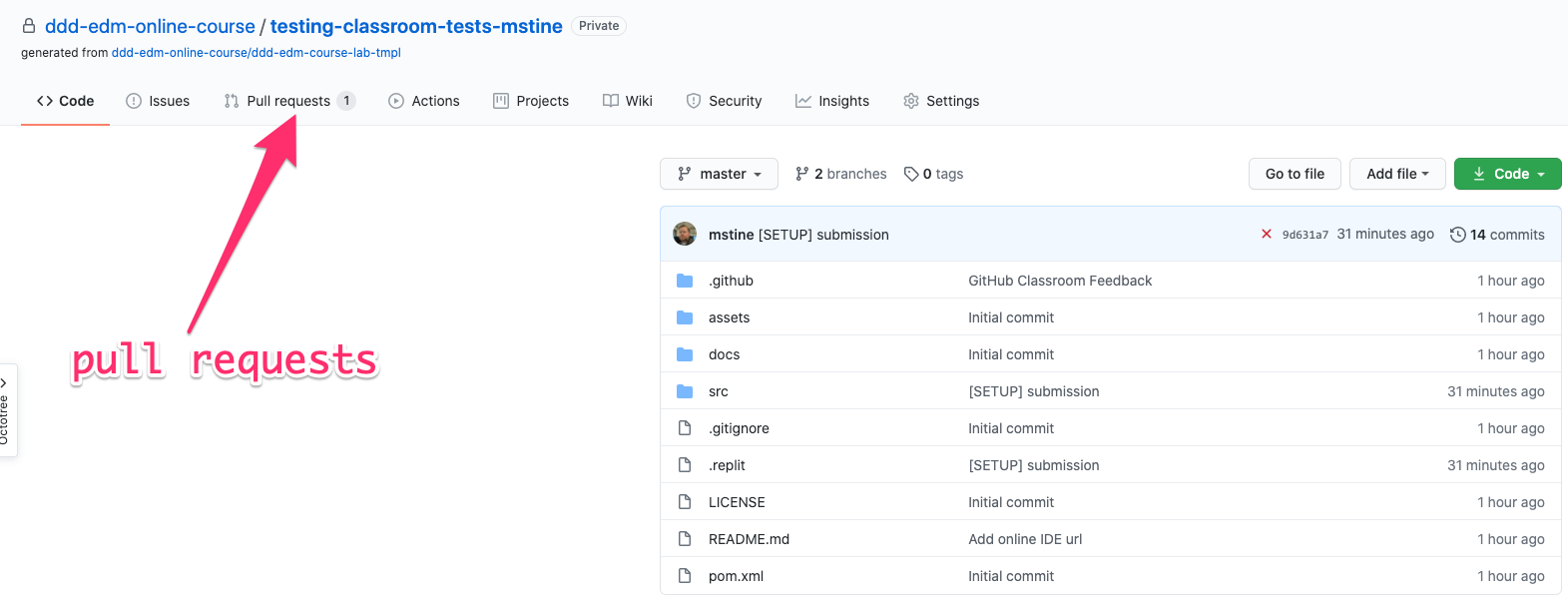Open the pom.xml row Initial commit link
The width and height of the screenshot is (1568, 607).
pyautogui.click(x=1011, y=576)
